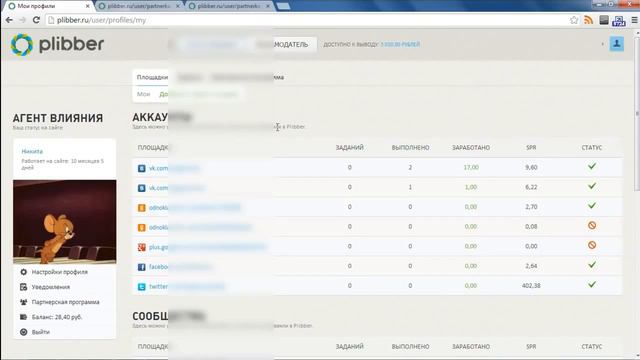640x360 pixels.
Task: Click ЗАРАБОТАНО header in accounts table
Action: [471, 148]
